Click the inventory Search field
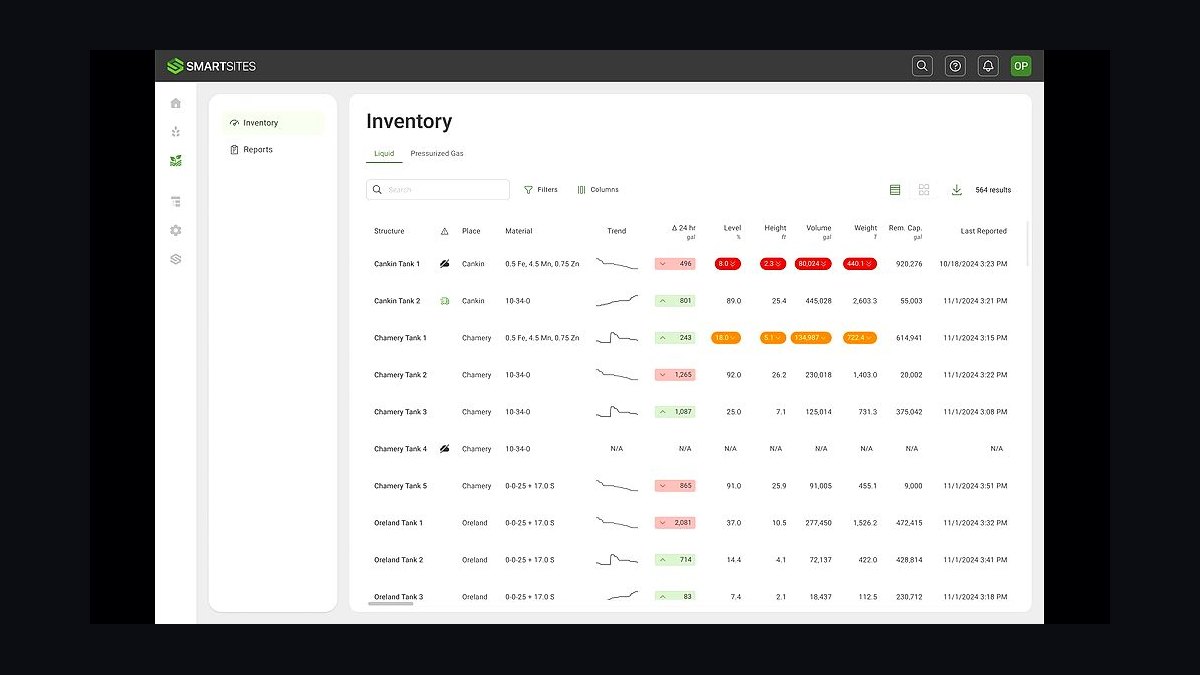 (438, 190)
